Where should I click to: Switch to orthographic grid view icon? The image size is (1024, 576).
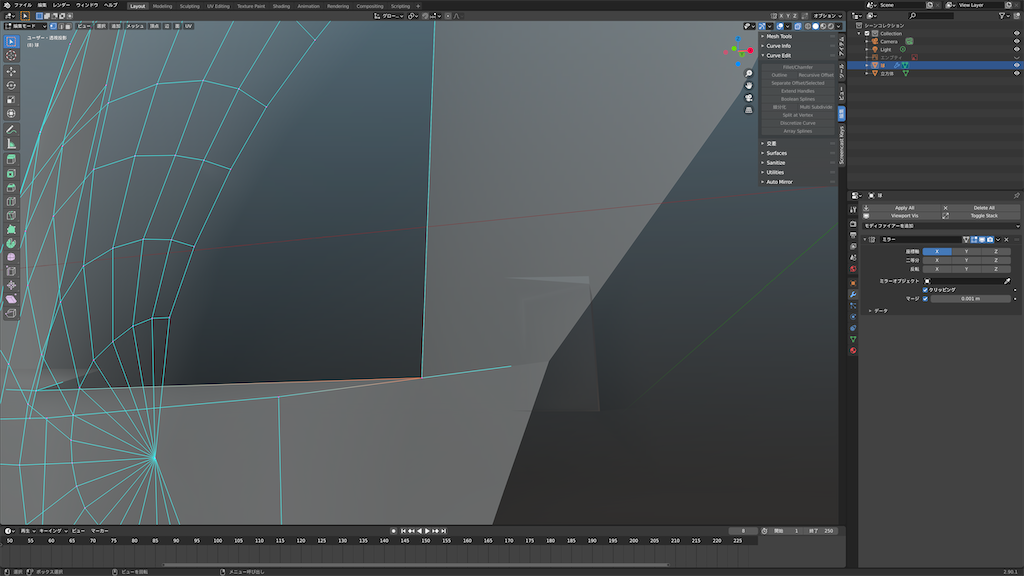point(748,110)
